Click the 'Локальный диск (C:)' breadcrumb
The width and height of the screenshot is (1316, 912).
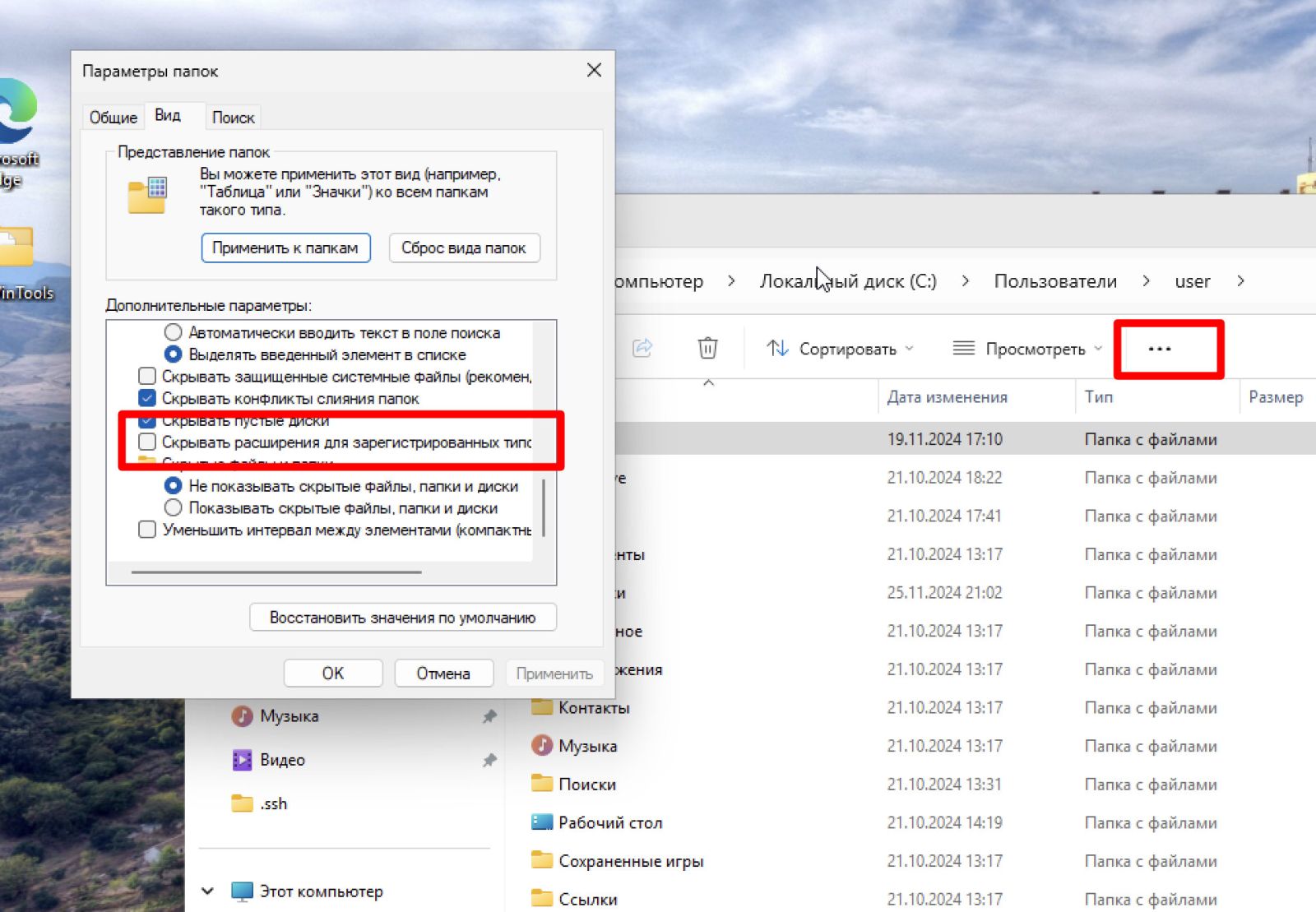coord(848,281)
